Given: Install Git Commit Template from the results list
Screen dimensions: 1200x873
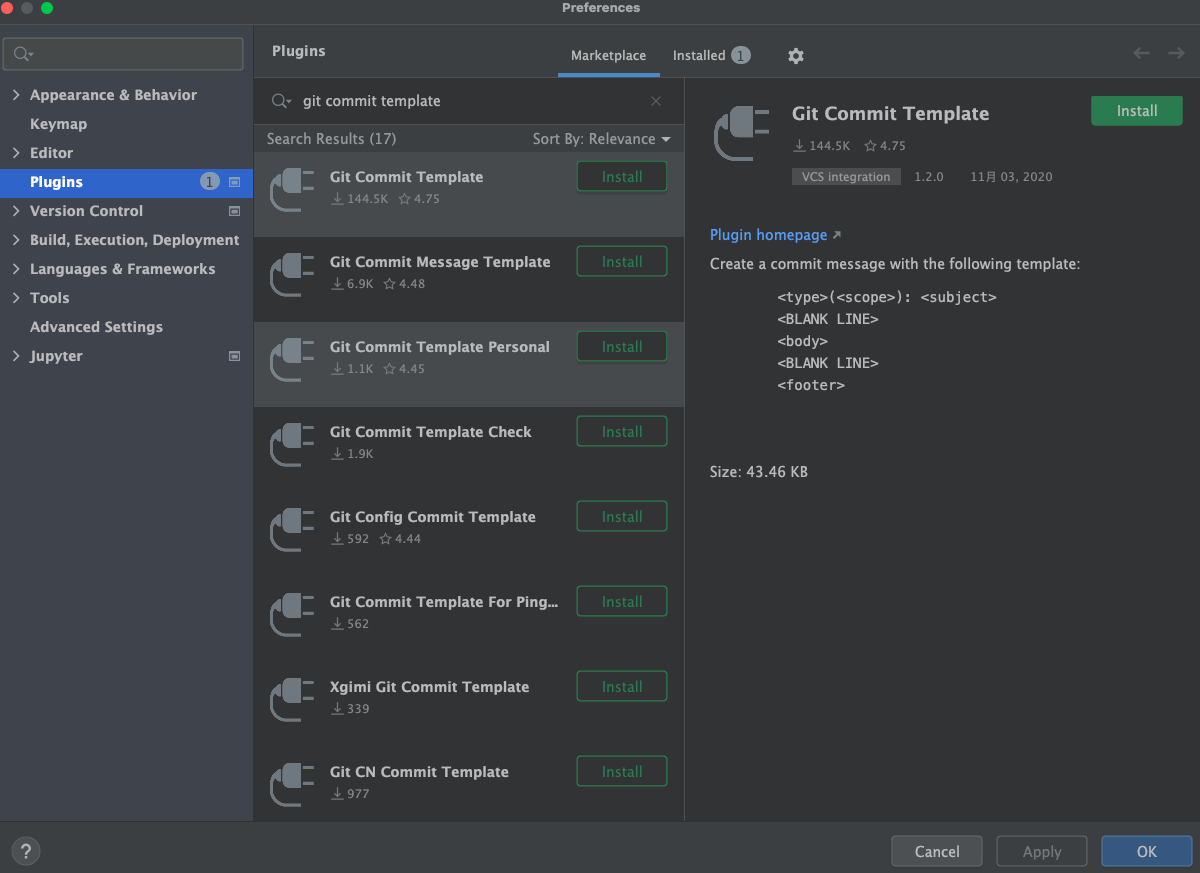Looking at the screenshot, I should pyautogui.click(x=622, y=177).
